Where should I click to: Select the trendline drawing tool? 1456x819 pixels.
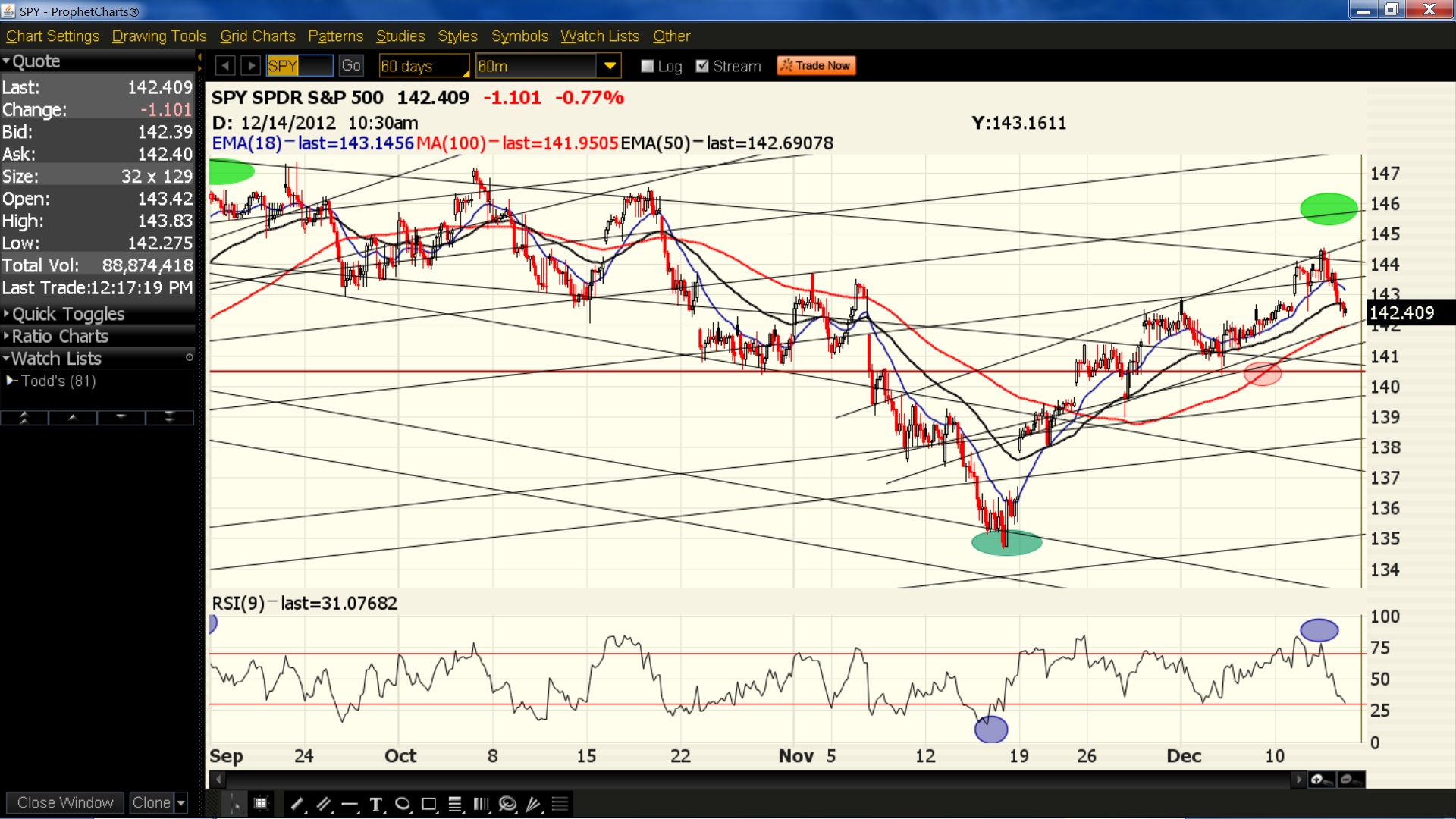pyautogui.click(x=298, y=804)
